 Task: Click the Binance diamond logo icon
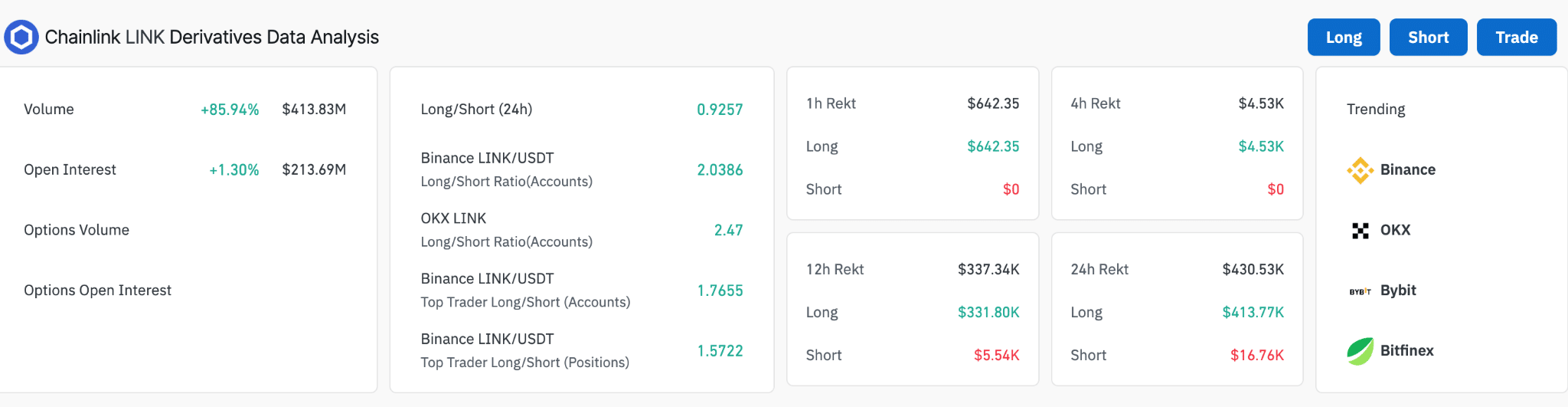[x=1360, y=170]
